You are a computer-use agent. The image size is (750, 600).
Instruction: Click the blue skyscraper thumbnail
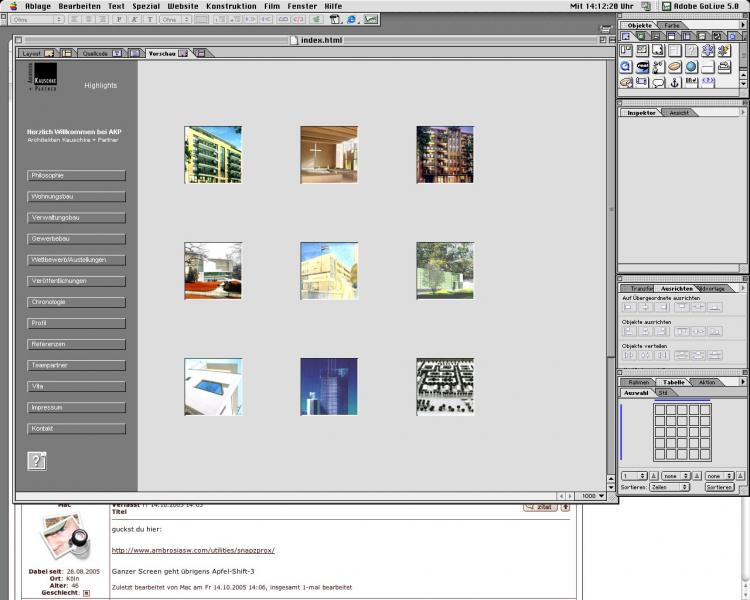(329, 386)
